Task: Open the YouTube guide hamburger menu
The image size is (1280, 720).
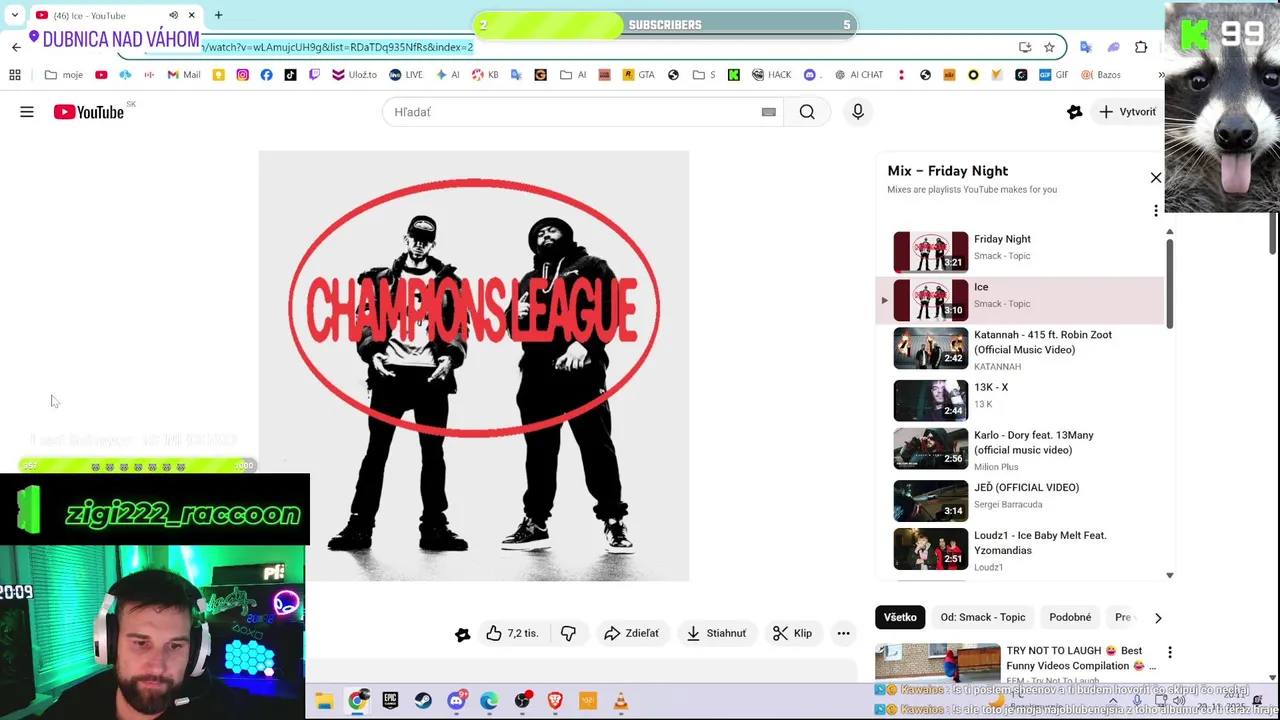Action: (27, 112)
